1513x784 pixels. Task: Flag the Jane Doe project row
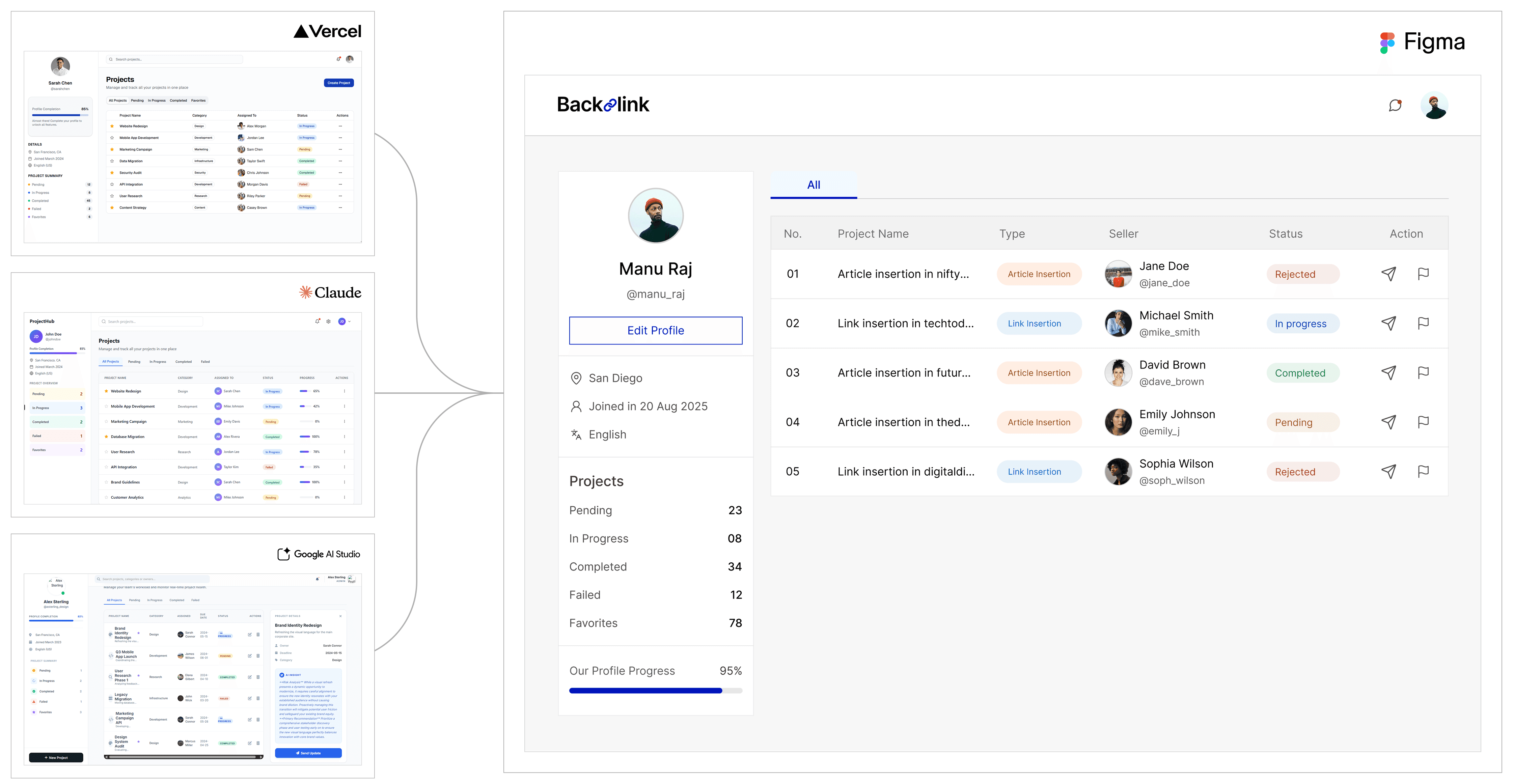(x=1423, y=274)
